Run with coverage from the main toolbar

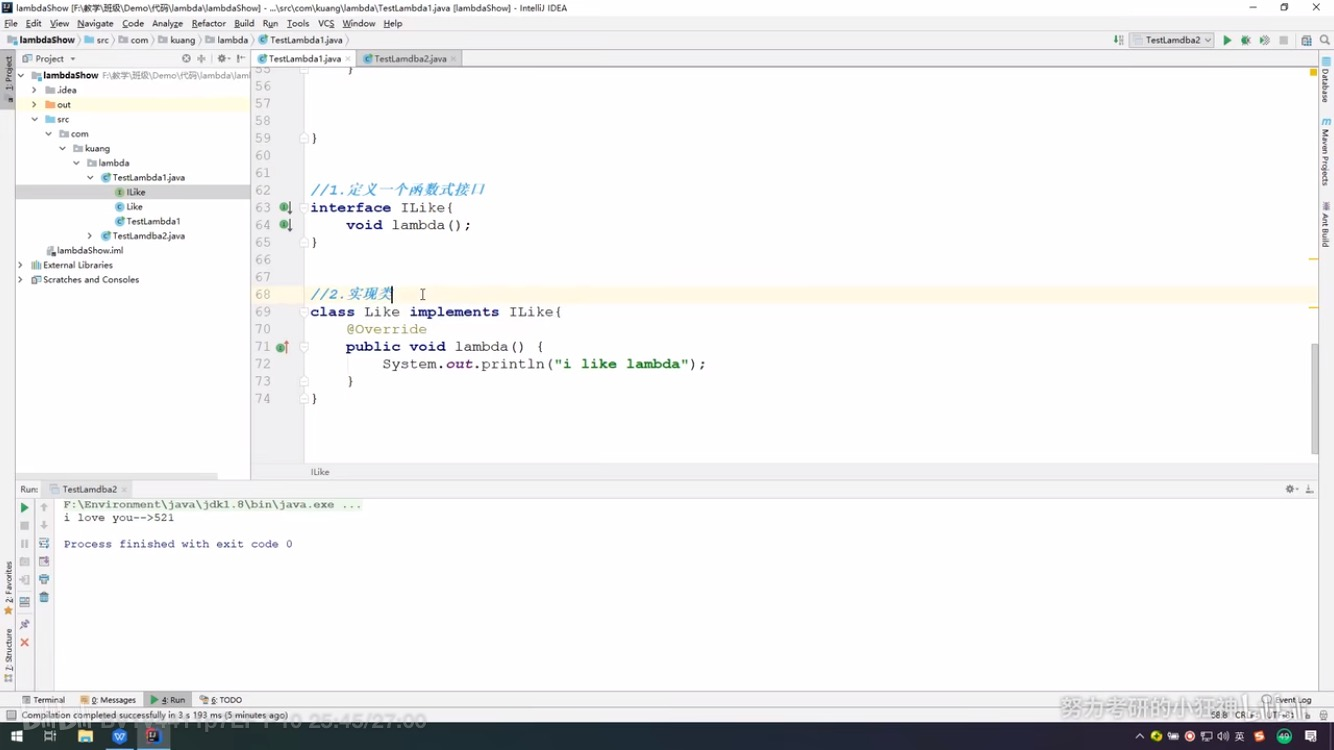1265,40
